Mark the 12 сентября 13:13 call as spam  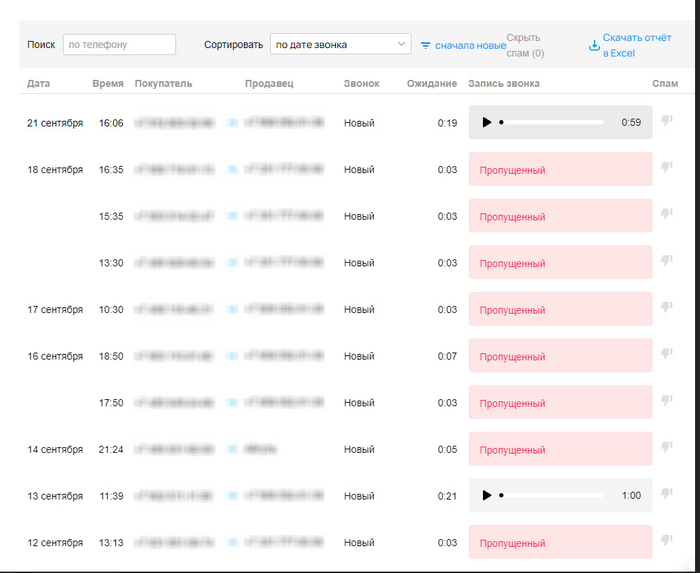pos(667,540)
